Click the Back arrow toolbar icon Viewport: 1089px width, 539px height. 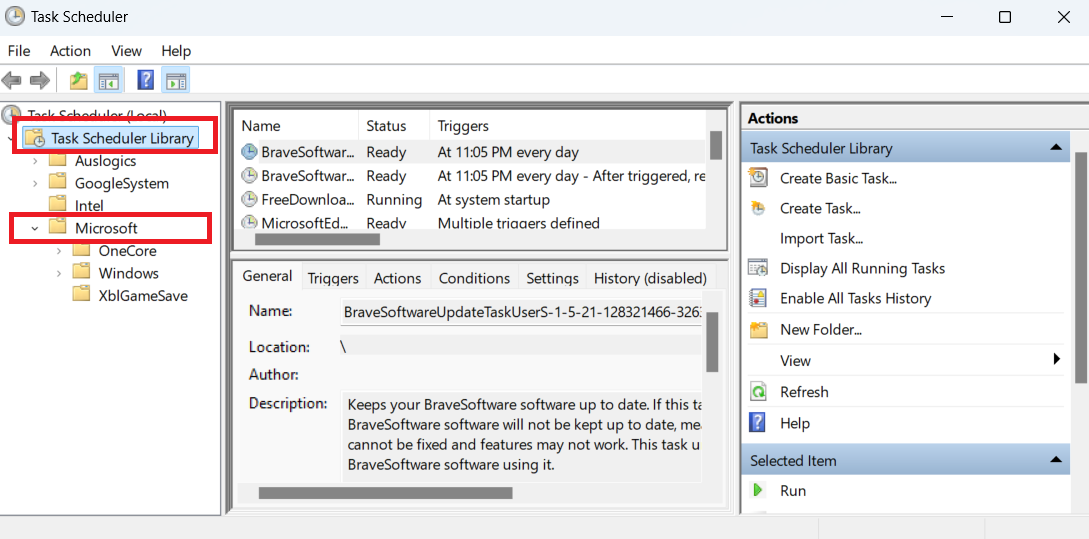click(12, 81)
